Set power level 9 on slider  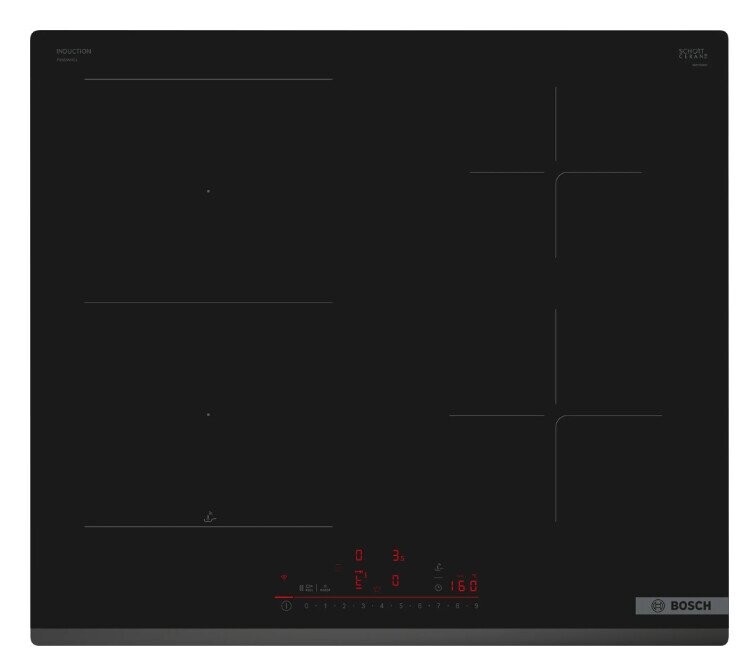(476, 606)
